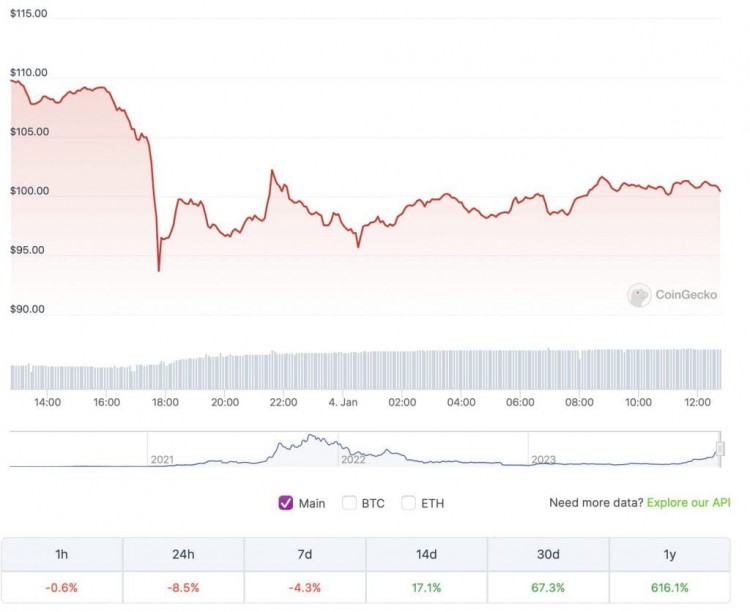Click the $100.00 price axis label

(28, 191)
